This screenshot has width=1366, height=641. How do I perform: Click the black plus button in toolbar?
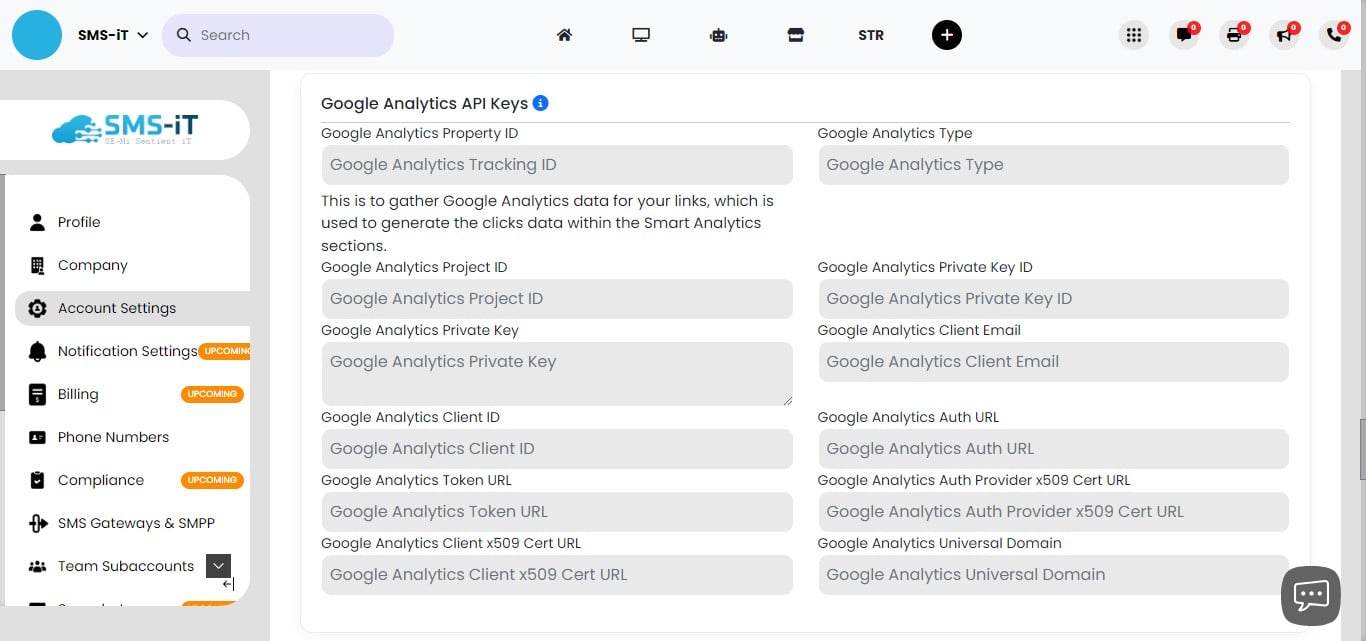(946, 34)
